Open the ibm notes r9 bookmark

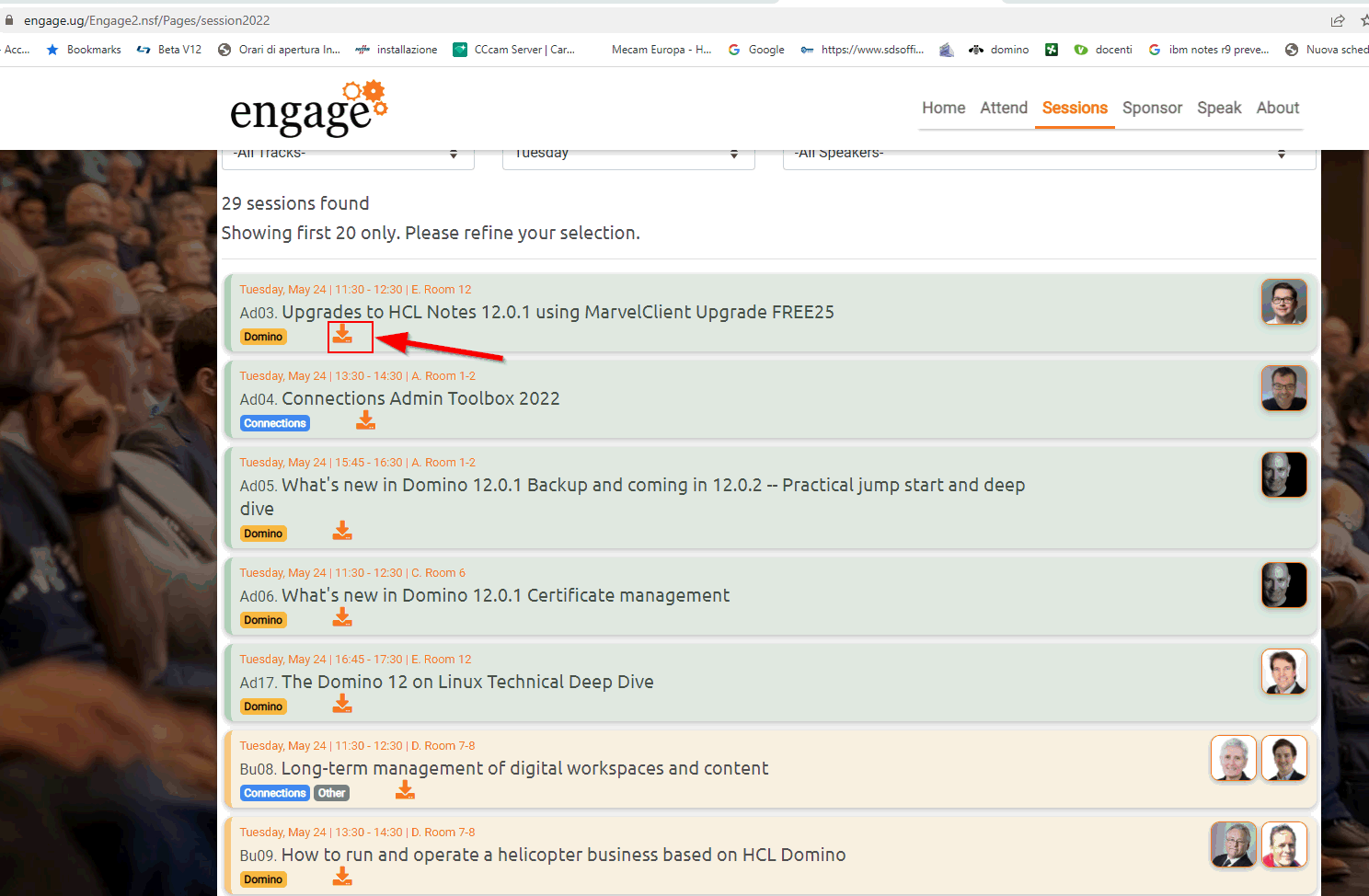(x=1209, y=50)
